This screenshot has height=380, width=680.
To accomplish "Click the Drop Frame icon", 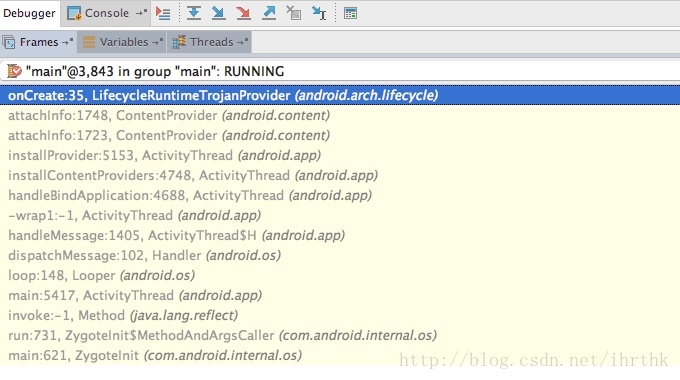I will [294, 13].
